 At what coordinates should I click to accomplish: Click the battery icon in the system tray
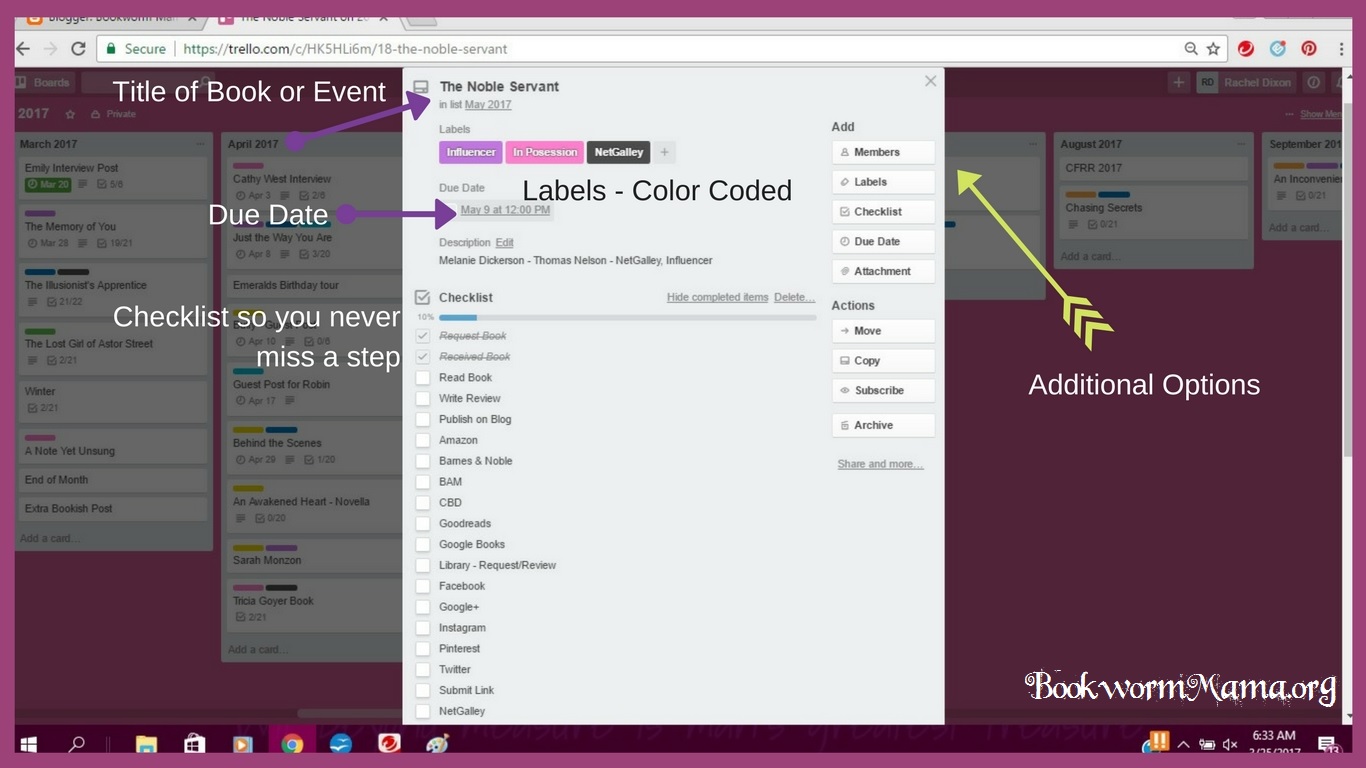(x=1207, y=745)
